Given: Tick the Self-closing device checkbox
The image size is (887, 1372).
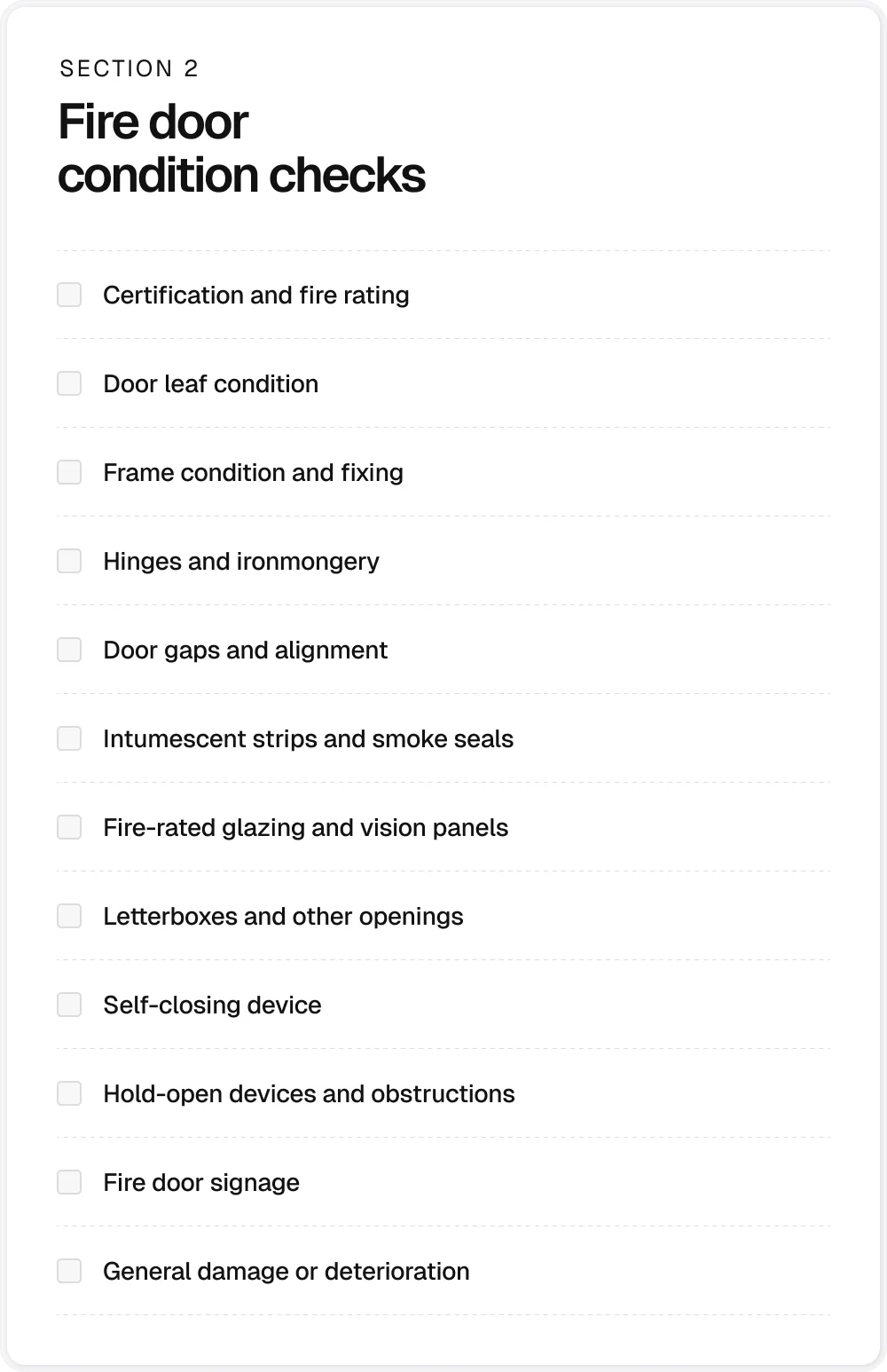Looking at the screenshot, I should (69, 1004).
